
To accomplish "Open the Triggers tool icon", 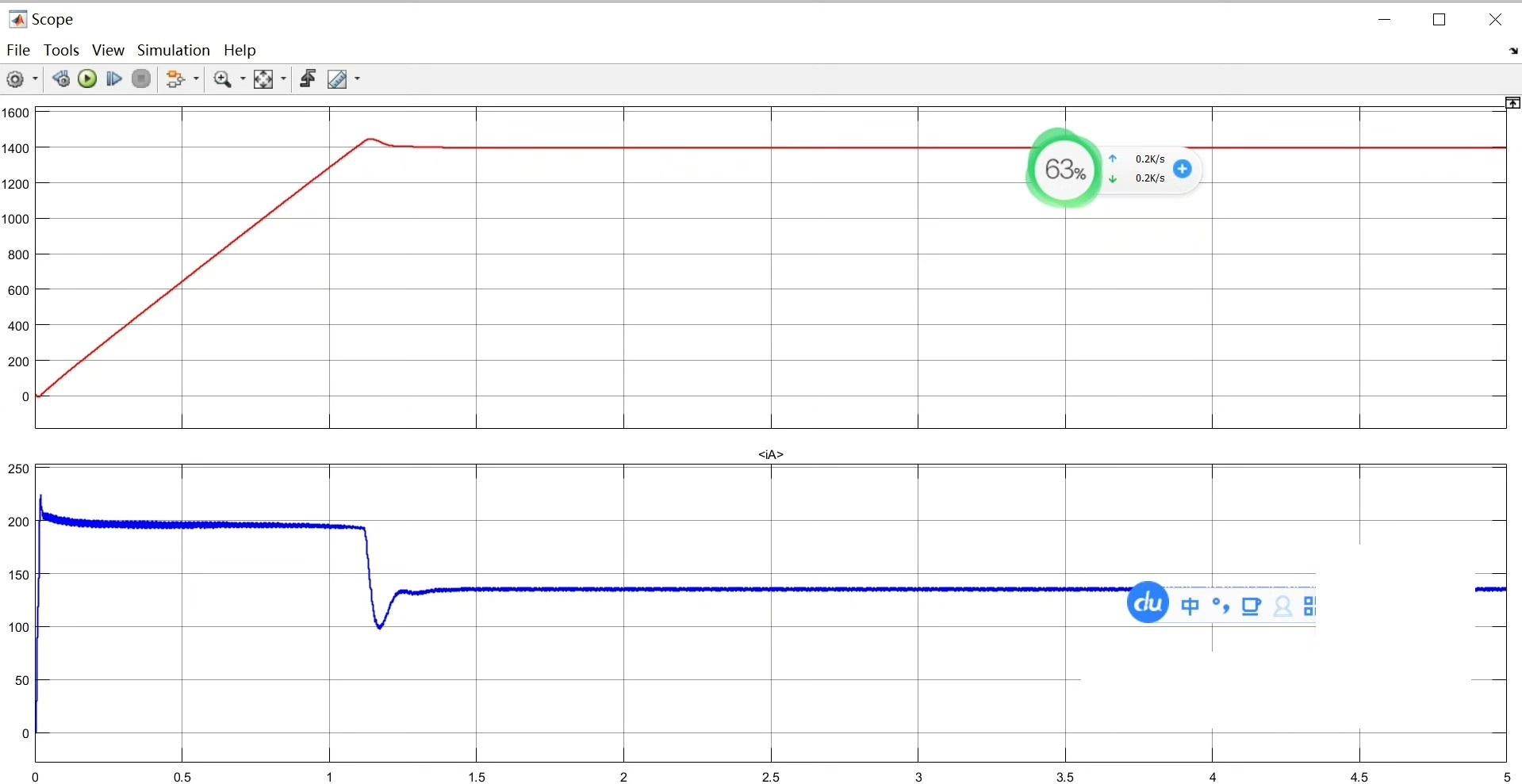I will pyautogui.click(x=308, y=78).
